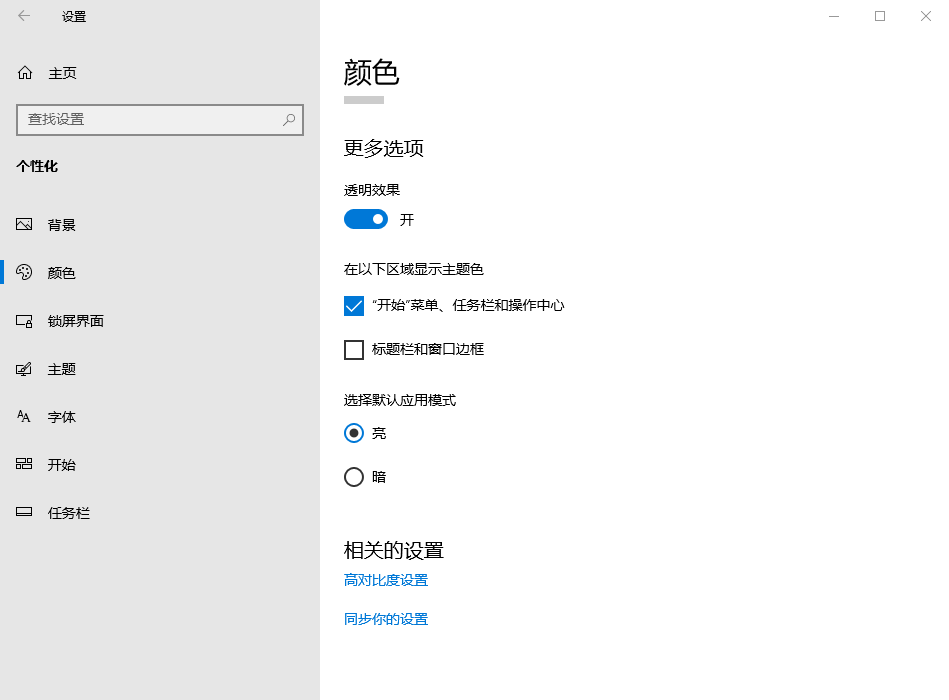949x700 pixels.
Task: Click the 主页 home icon
Action: point(23,72)
